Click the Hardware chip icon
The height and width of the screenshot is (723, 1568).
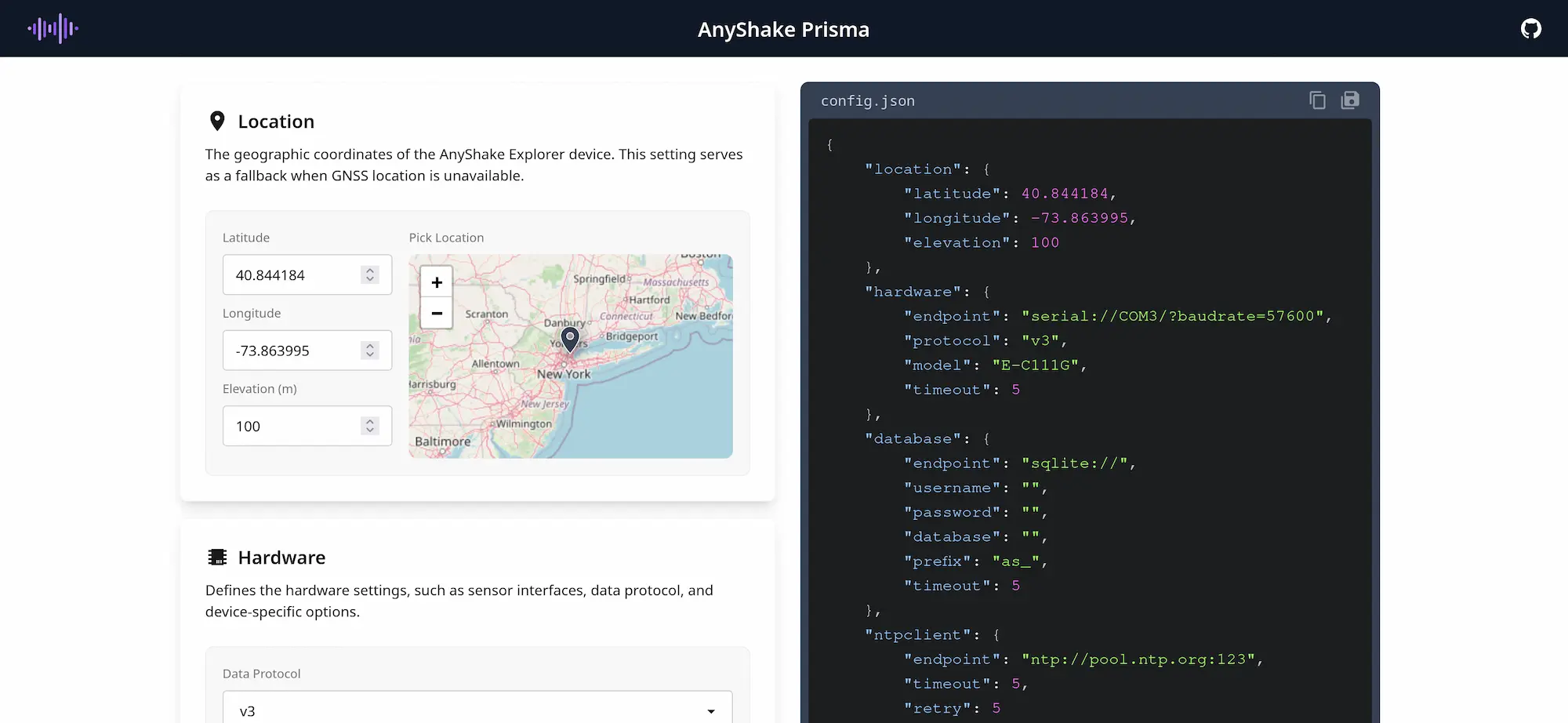(x=217, y=557)
